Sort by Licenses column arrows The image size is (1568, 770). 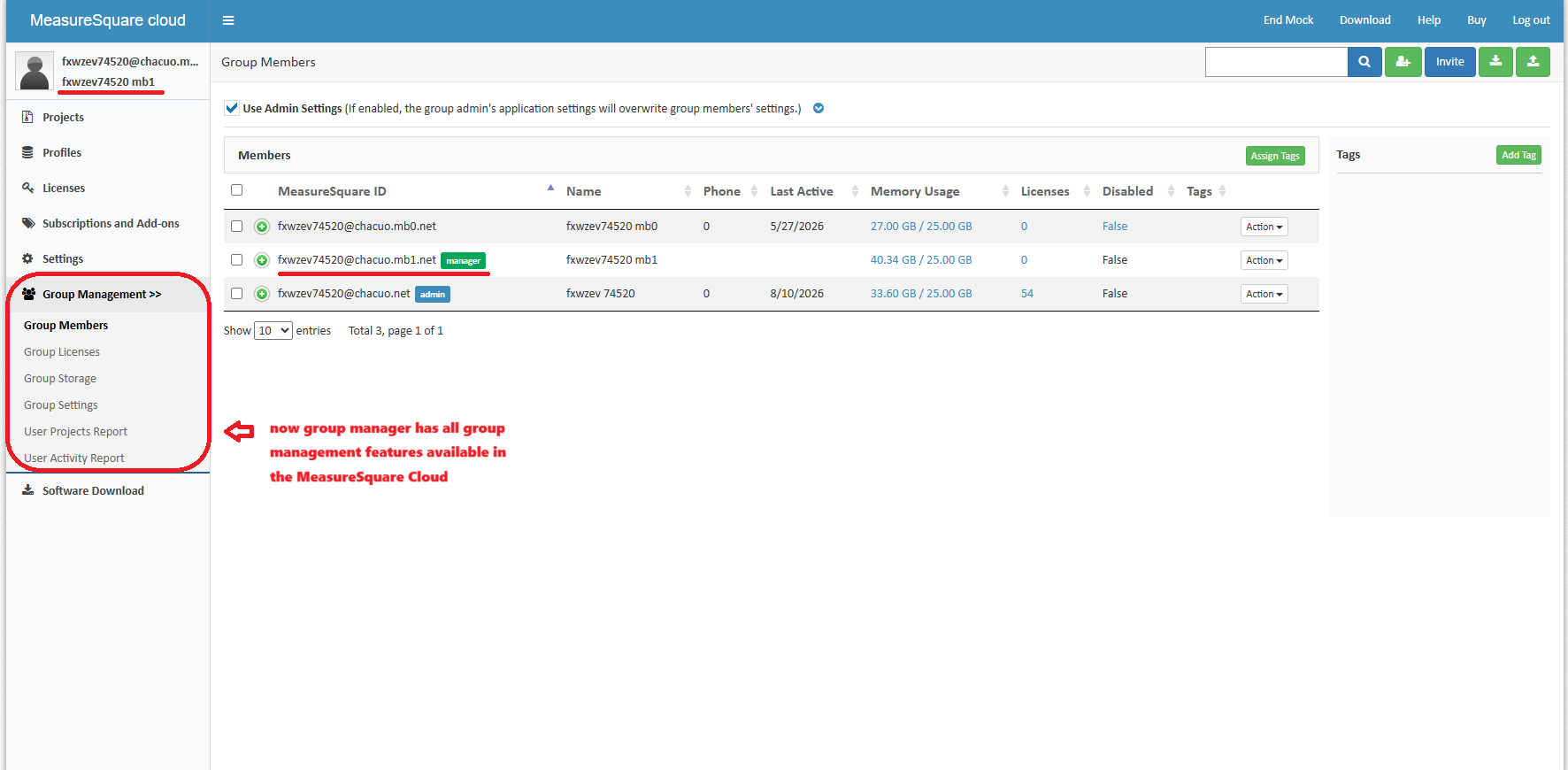point(1087,191)
